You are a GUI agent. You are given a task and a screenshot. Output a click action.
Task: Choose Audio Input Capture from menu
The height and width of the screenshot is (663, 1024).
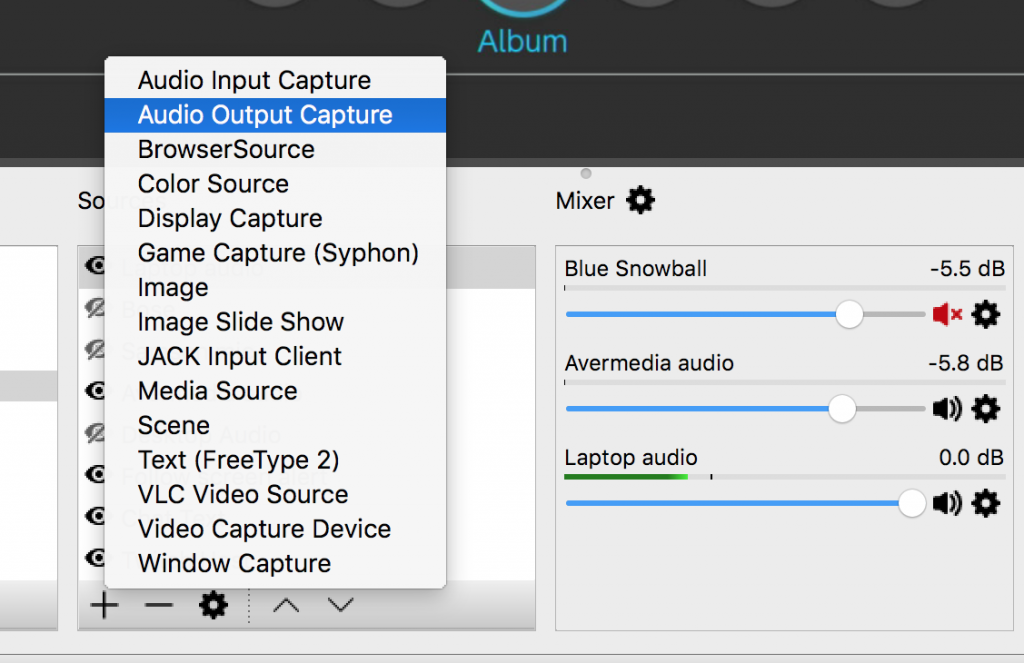[x=275, y=80]
